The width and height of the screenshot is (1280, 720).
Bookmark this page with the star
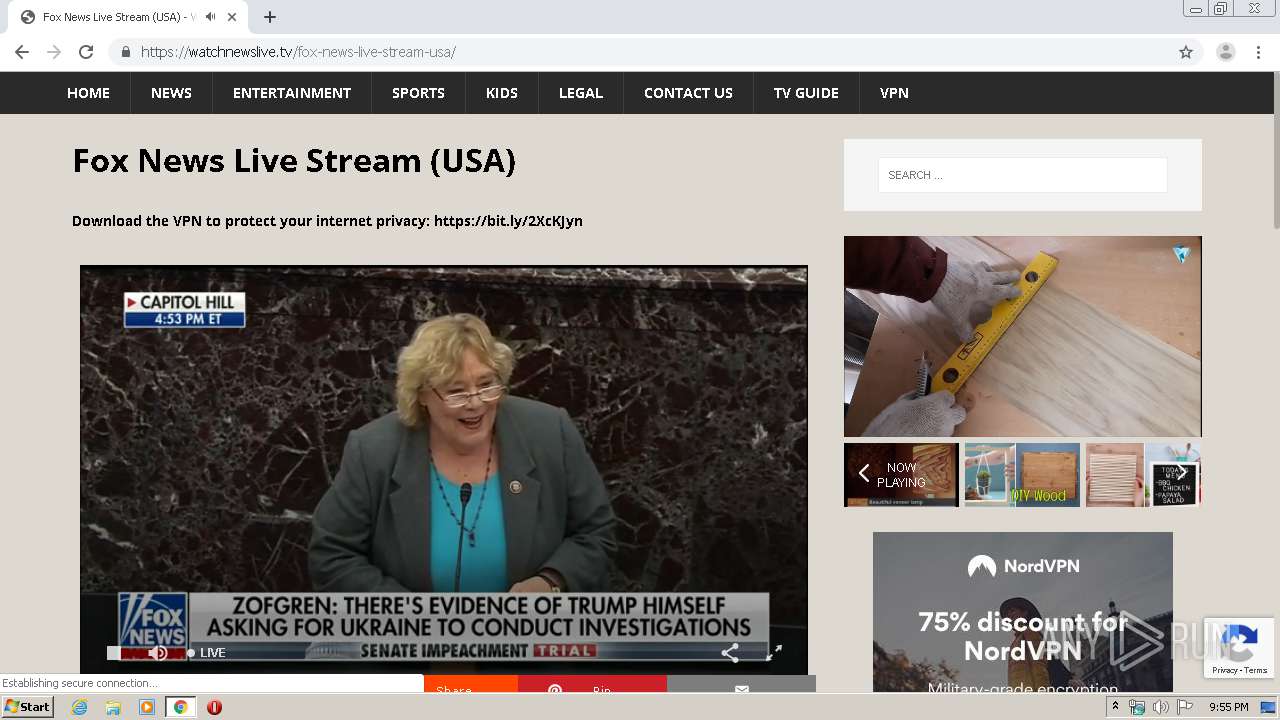pyautogui.click(x=1186, y=52)
